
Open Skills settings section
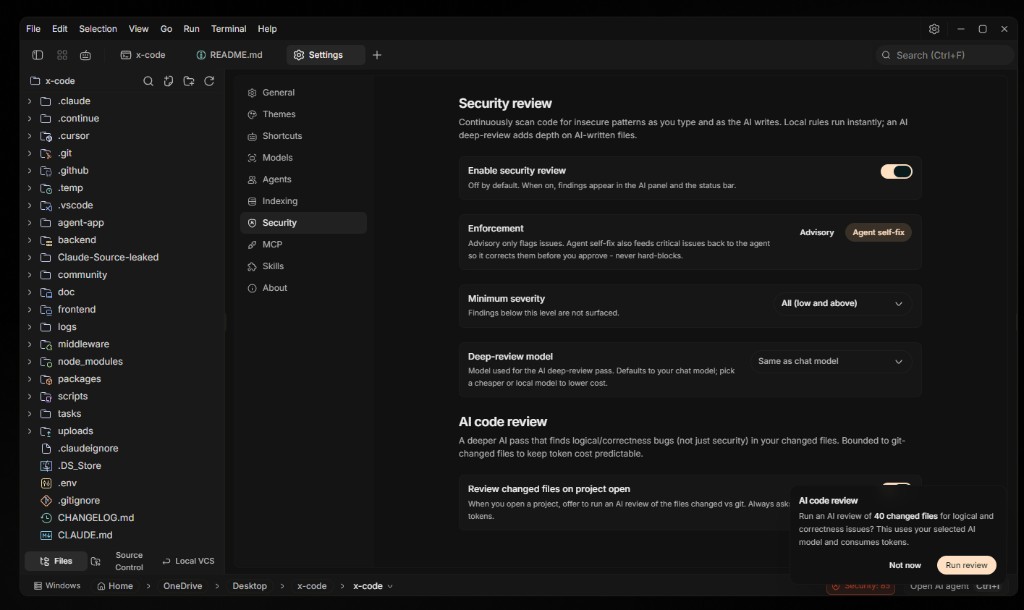coord(303,266)
